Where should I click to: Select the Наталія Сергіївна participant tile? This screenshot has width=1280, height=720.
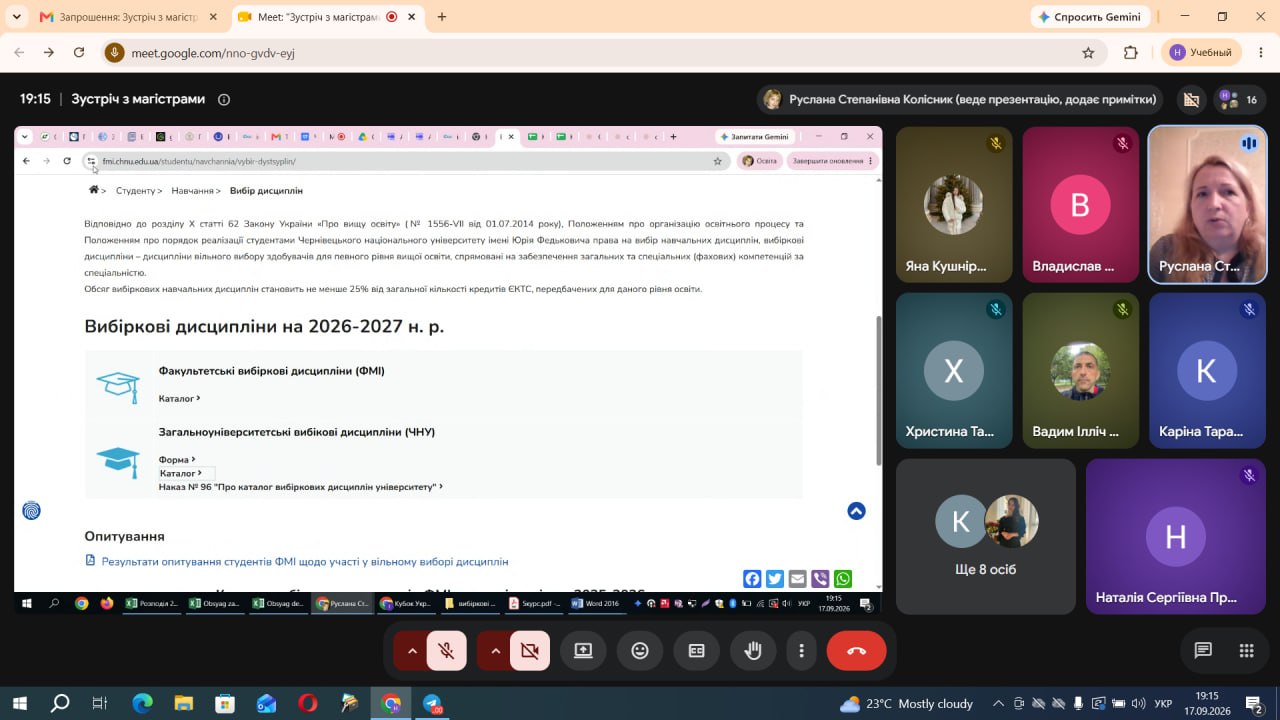point(1176,536)
